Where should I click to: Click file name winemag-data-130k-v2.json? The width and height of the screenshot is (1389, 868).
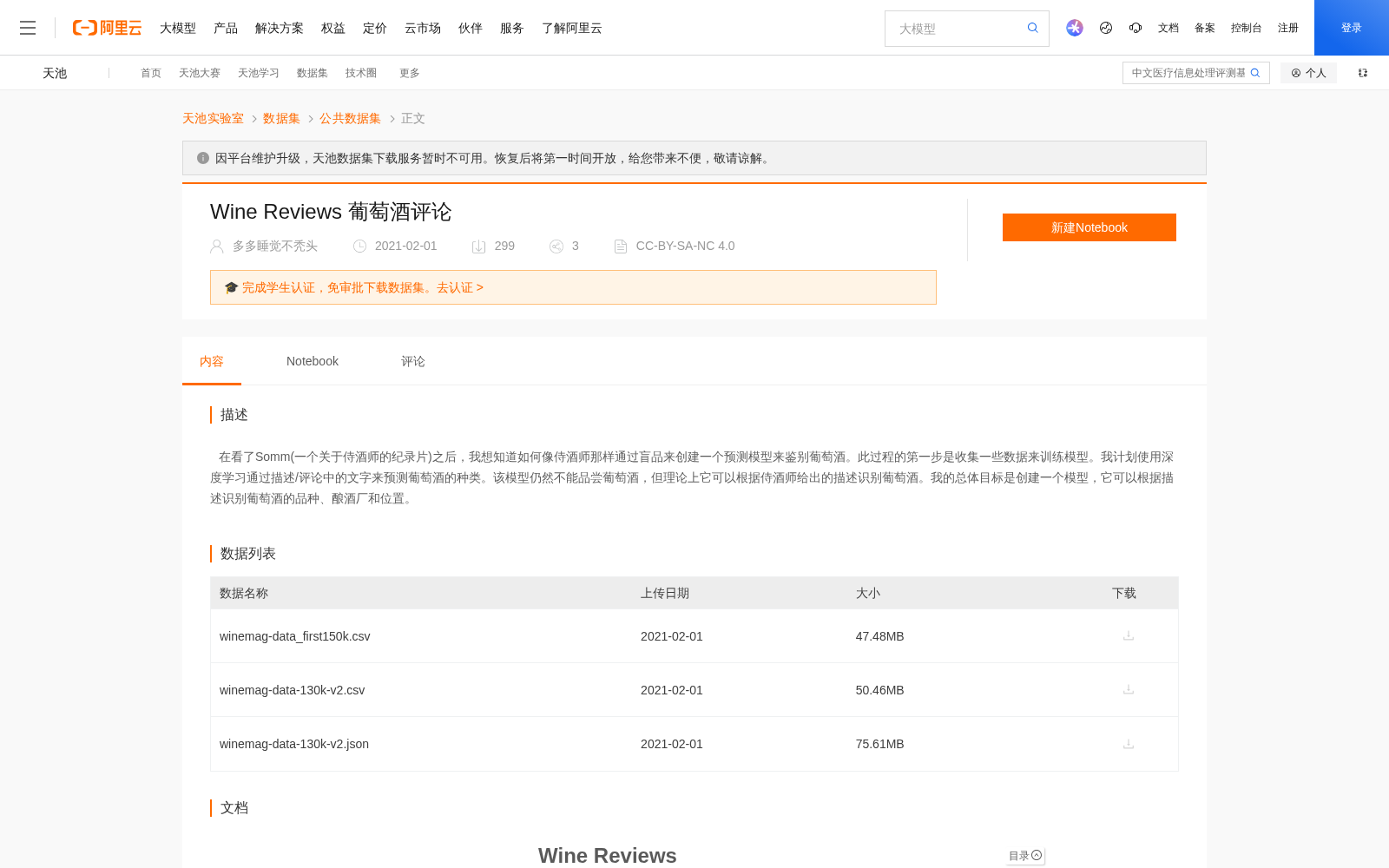coord(294,744)
